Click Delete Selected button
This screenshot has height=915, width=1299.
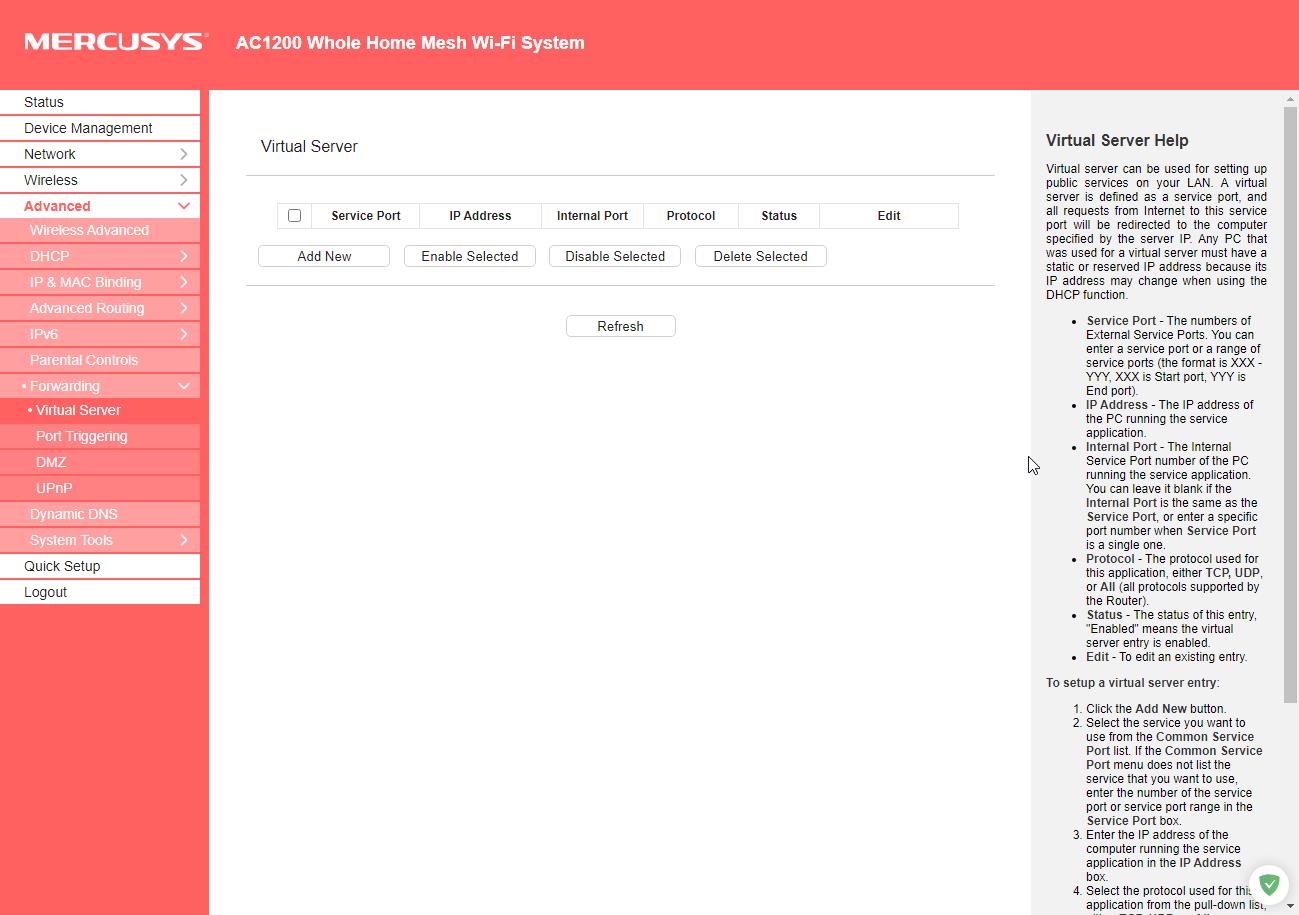click(760, 256)
